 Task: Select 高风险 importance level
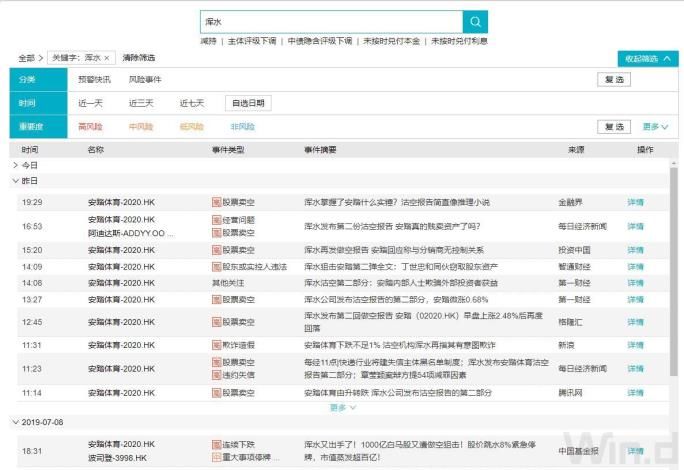coord(90,127)
